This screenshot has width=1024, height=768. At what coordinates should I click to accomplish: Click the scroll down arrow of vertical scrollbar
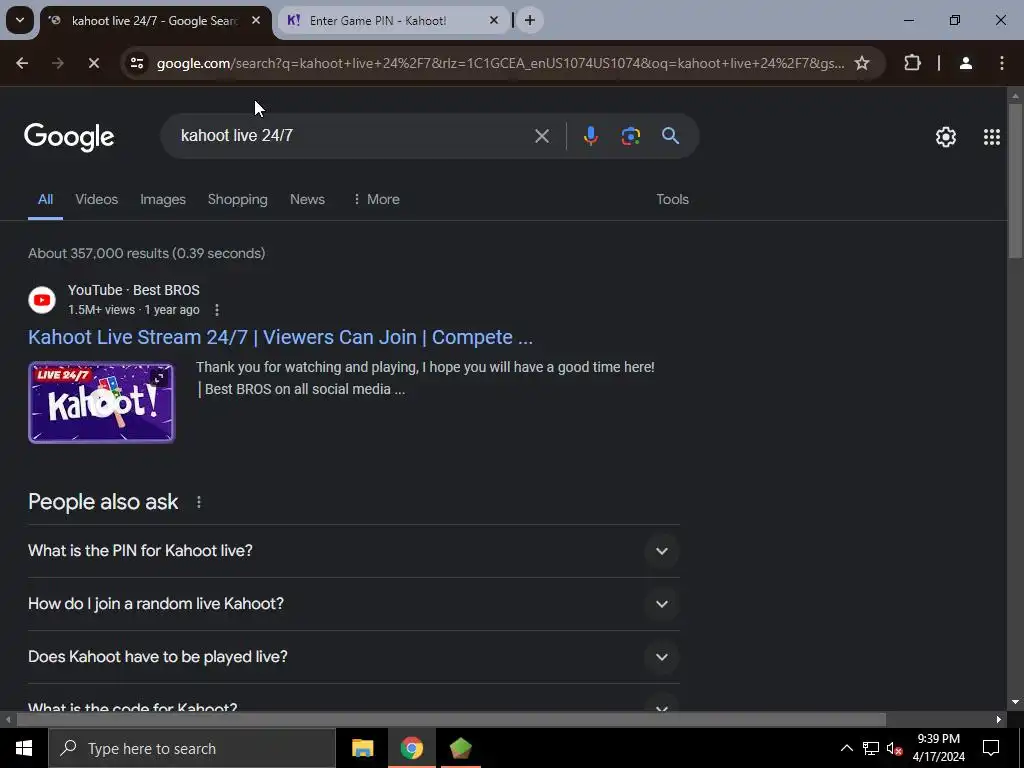pyautogui.click(x=1015, y=702)
